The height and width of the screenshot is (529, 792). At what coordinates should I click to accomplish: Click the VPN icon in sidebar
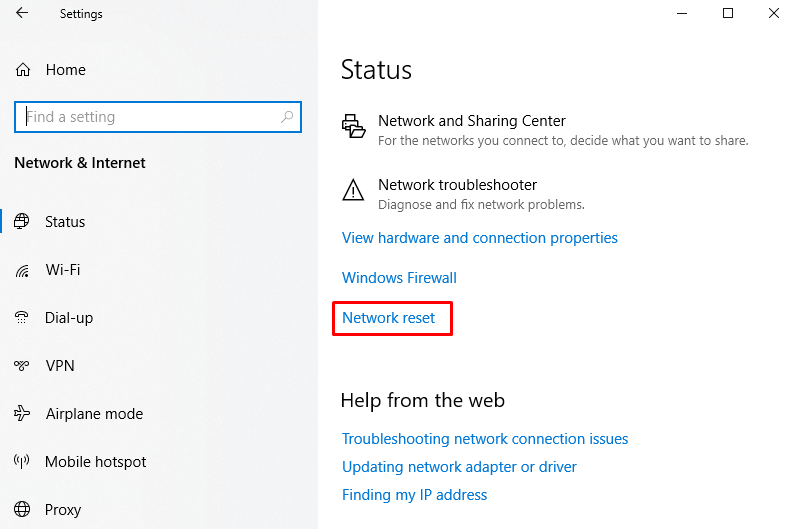22,366
